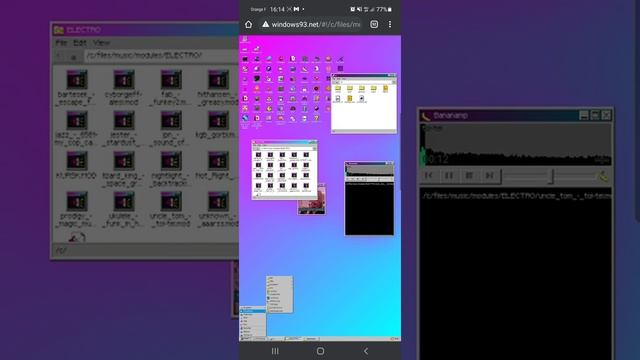640x360 pixels.
Task: Open the View menu in ELECTRO window
Action: tap(101, 42)
